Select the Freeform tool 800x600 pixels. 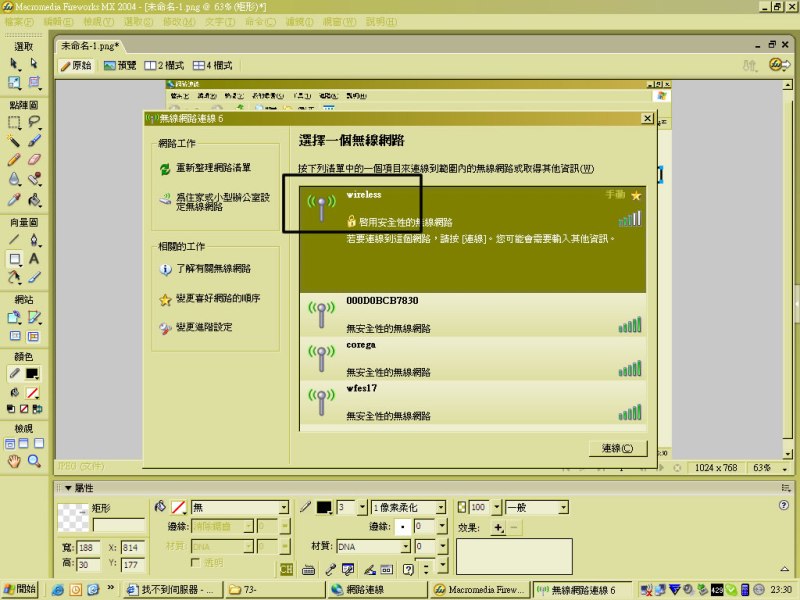(x=14, y=277)
